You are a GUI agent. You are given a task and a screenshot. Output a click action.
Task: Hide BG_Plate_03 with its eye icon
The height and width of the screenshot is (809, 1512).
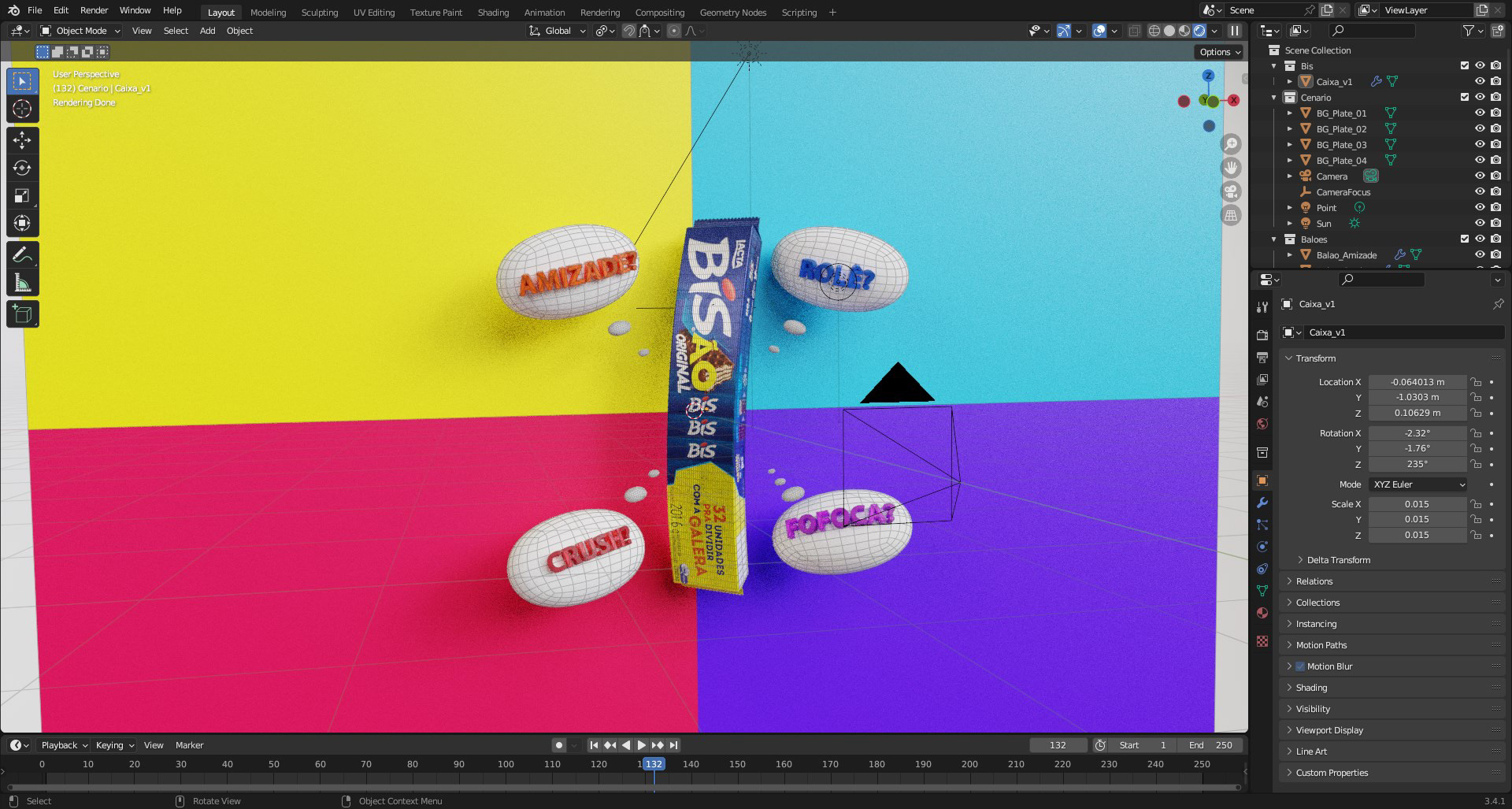point(1480,144)
